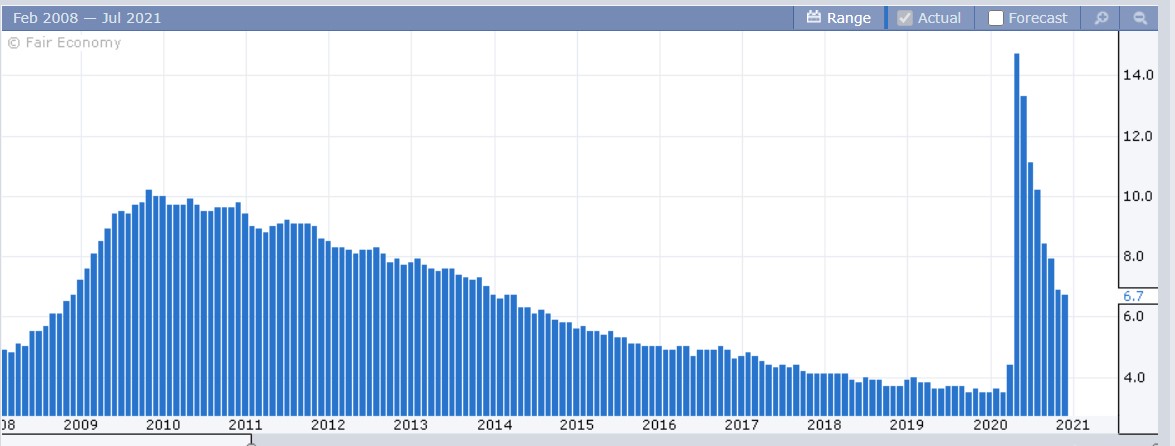The width and height of the screenshot is (1175, 446).
Task: Click the 2017 year axis label
Action: tap(742, 425)
